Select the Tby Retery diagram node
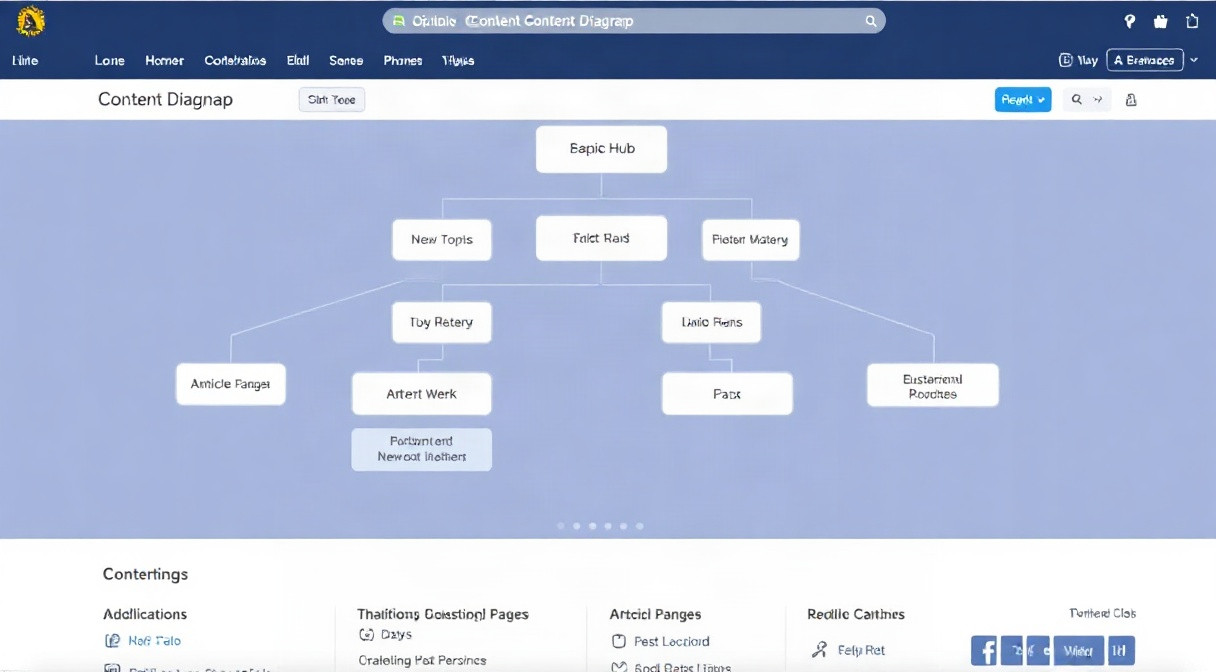This screenshot has width=1216, height=672. pos(442,323)
